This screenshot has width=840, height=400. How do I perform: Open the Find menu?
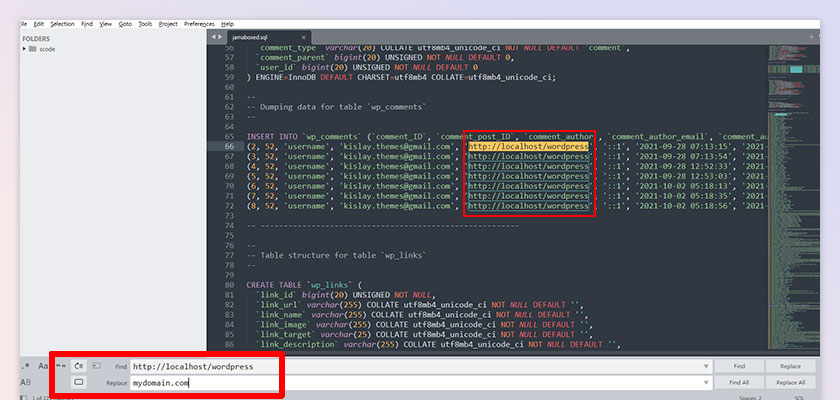click(x=87, y=24)
